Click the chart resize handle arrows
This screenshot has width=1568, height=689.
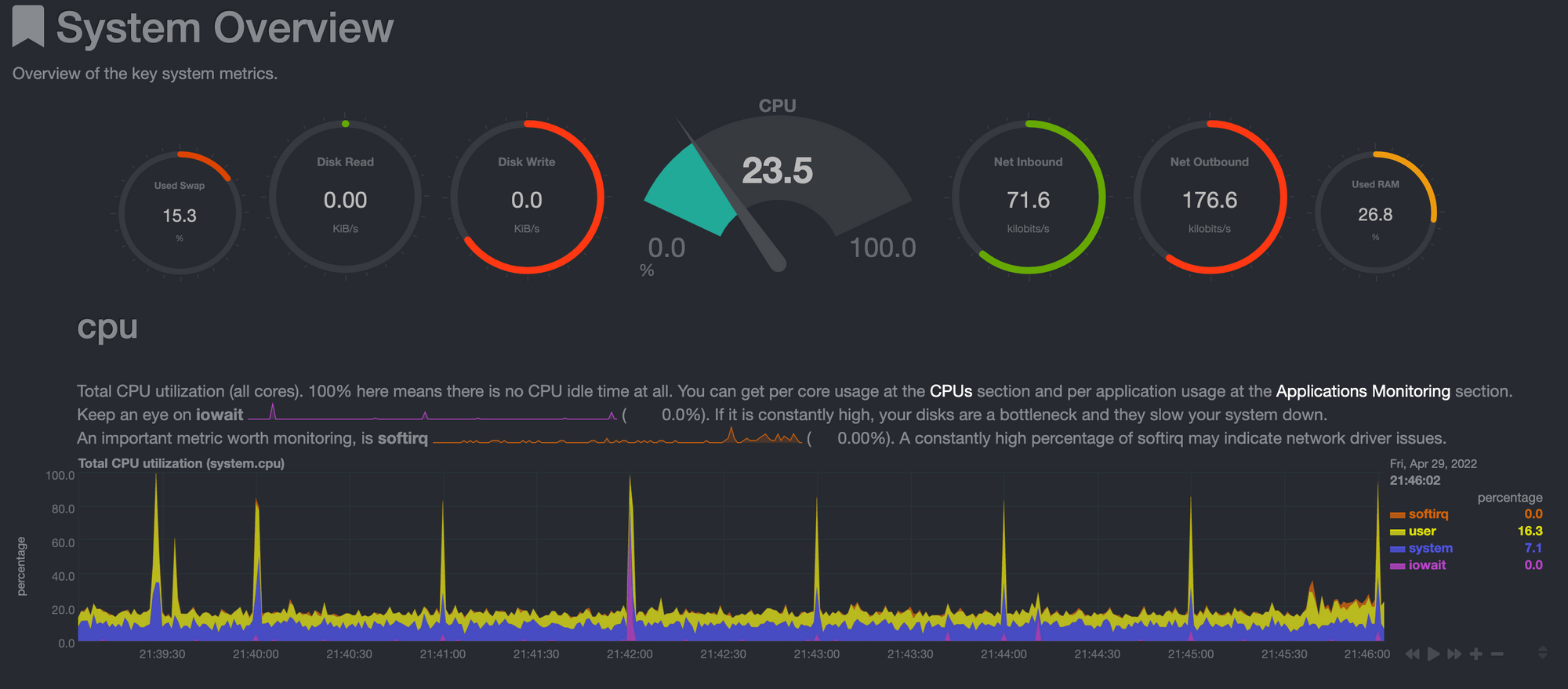(1542, 652)
